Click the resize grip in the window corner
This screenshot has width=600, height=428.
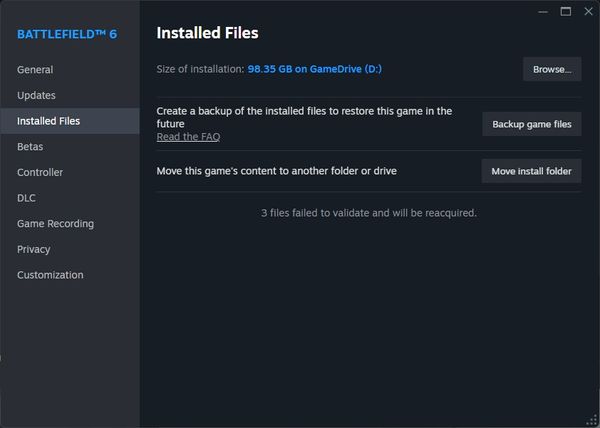593,421
